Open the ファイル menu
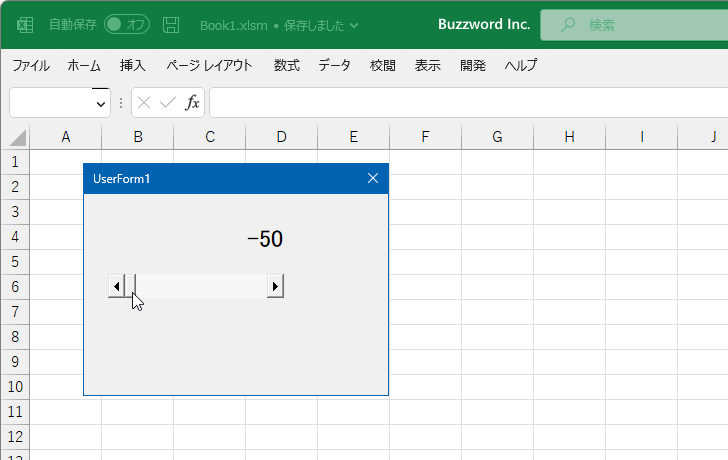Image resolution: width=728 pixels, height=460 pixels. pyautogui.click(x=31, y=65)
